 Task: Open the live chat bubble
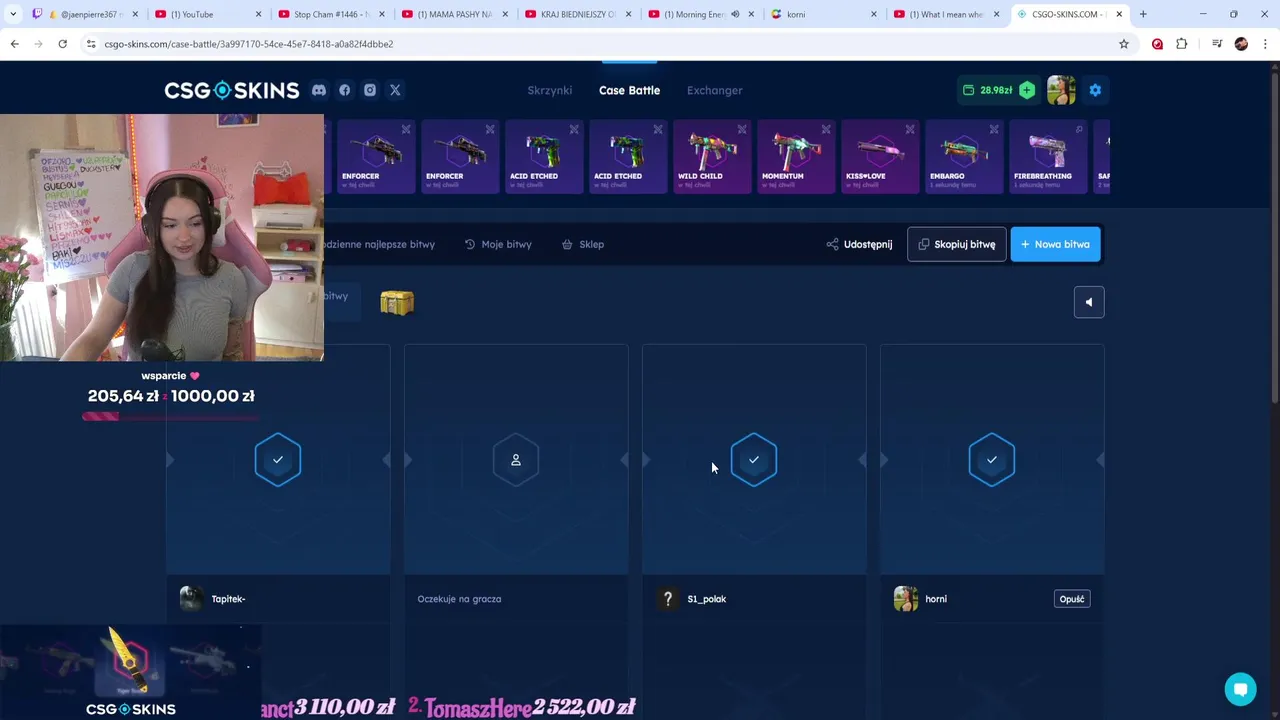(1240, 689)
